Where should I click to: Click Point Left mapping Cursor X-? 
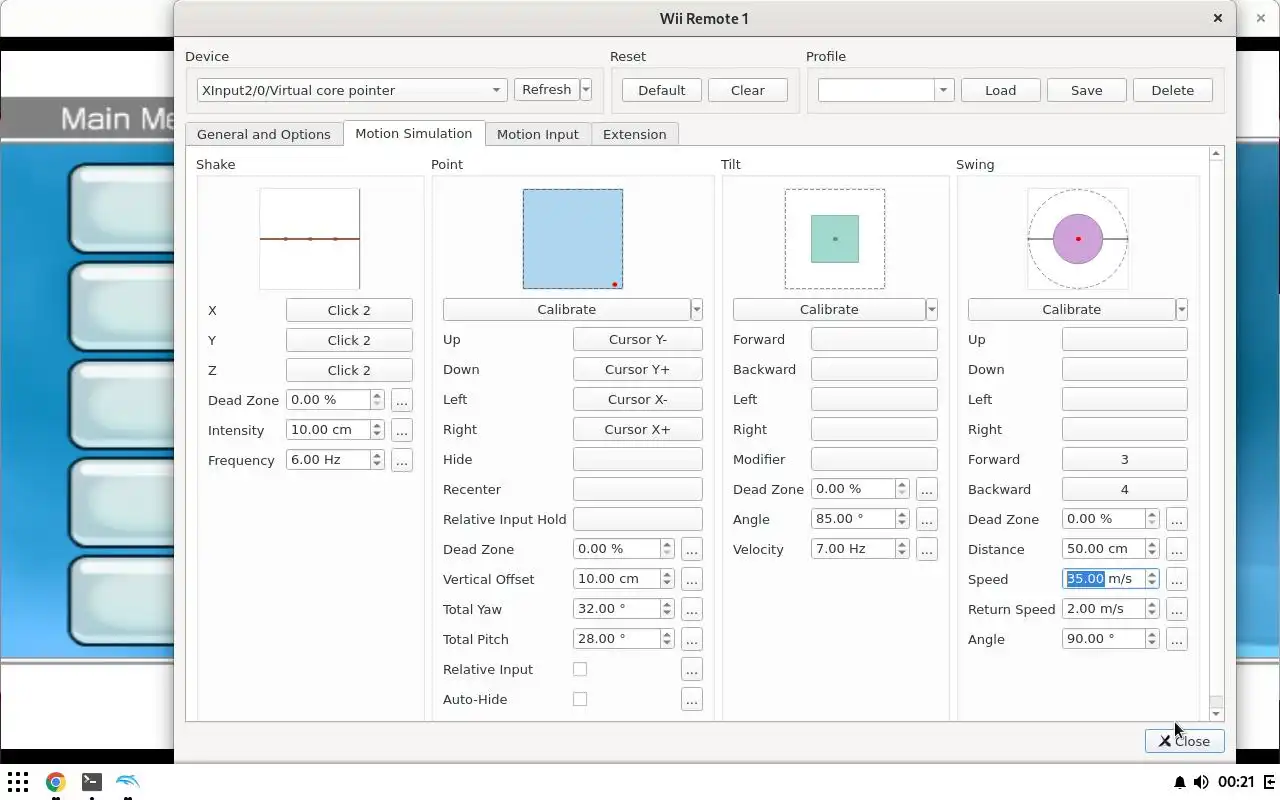click(638, 399)
